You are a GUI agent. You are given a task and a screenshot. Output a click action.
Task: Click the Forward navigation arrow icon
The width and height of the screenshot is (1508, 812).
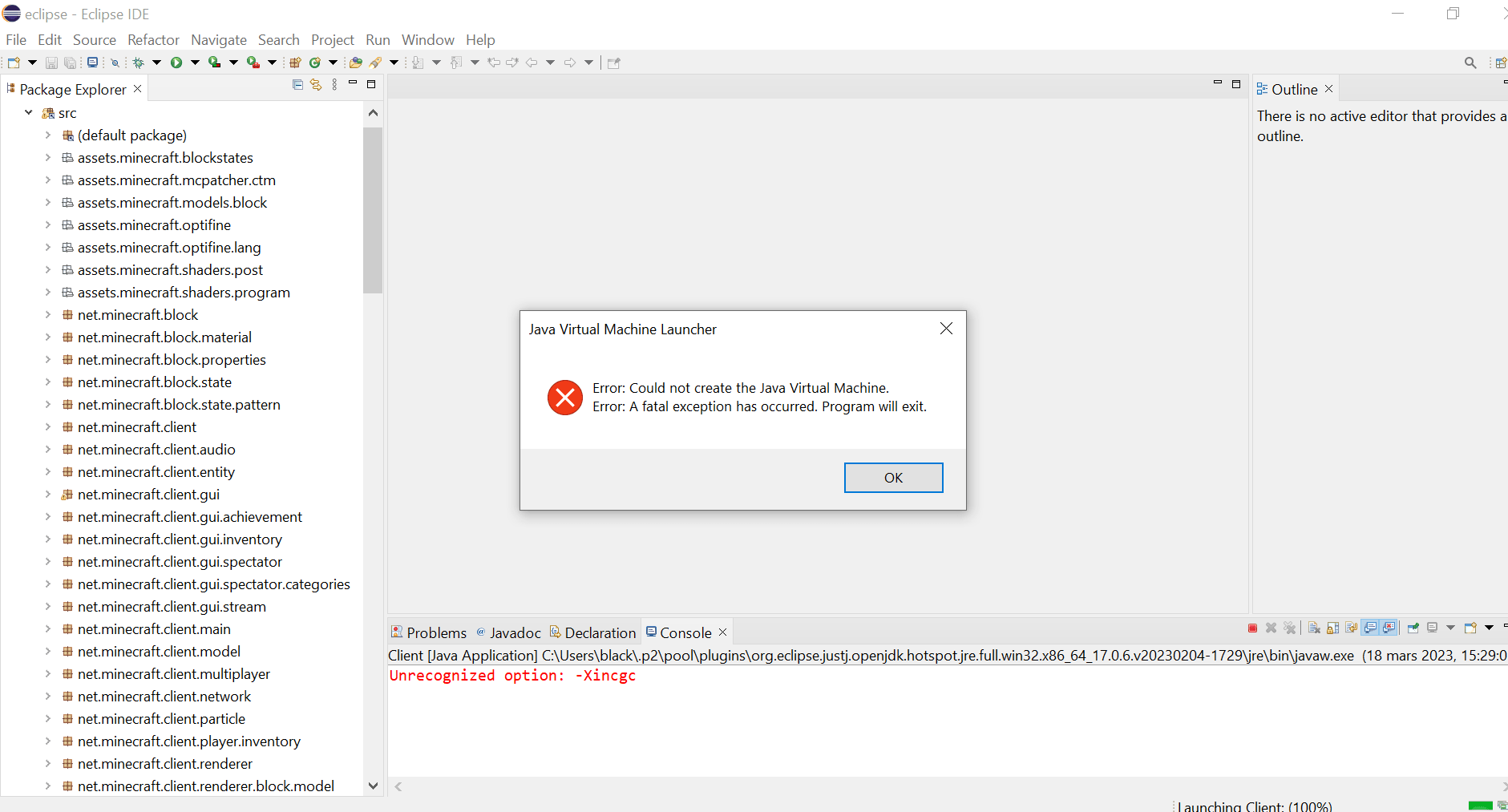point(570,63)
